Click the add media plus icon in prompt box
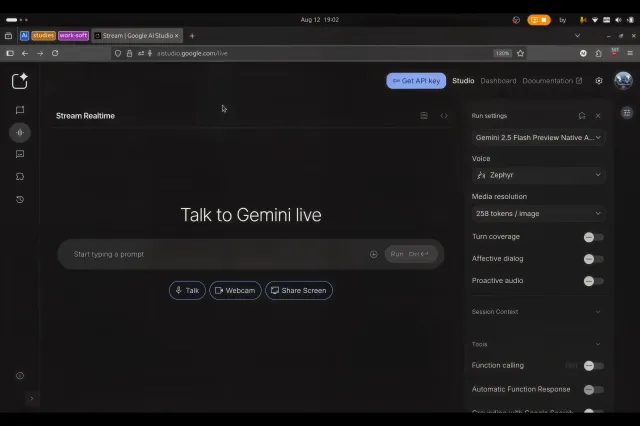 point(373,254)
